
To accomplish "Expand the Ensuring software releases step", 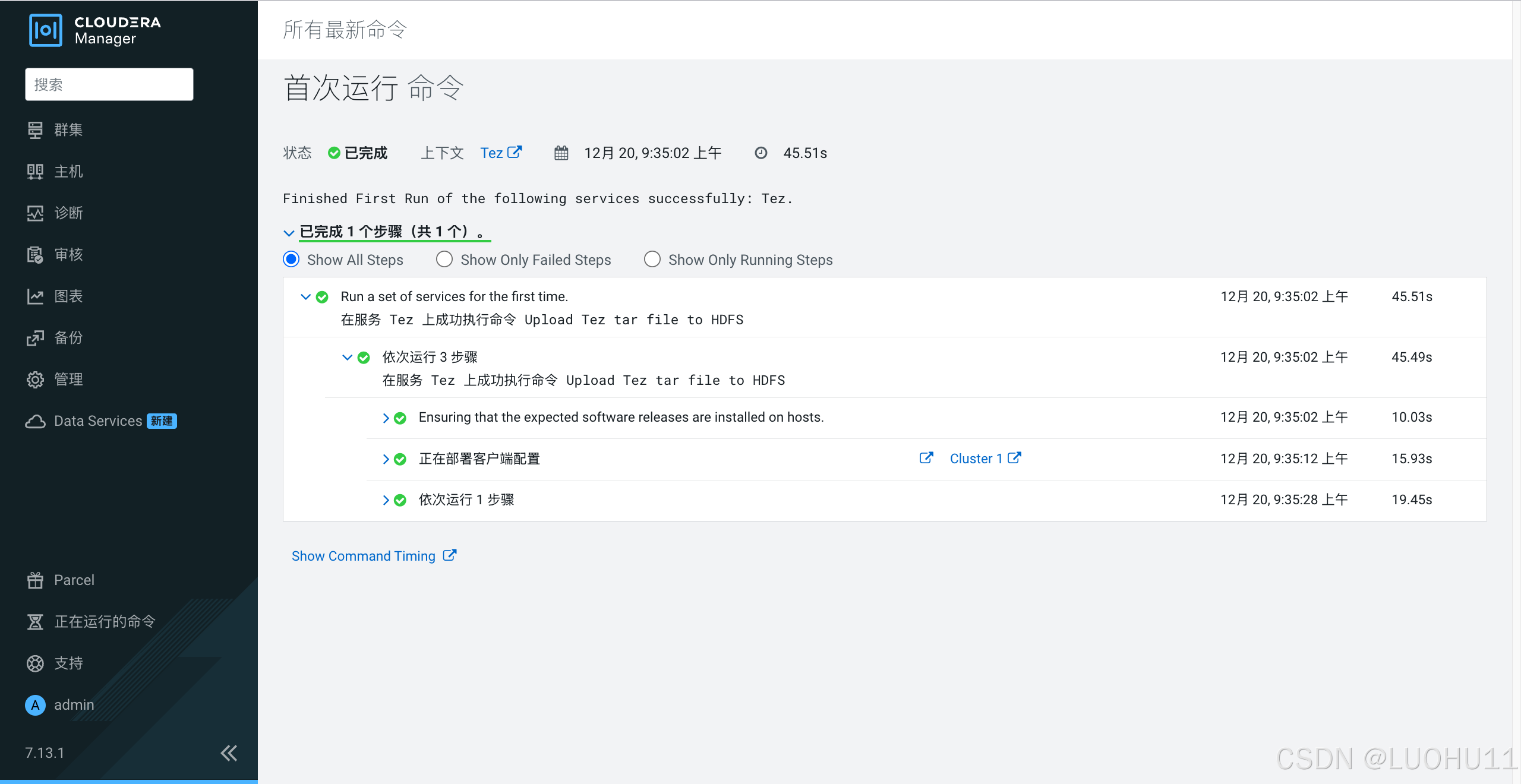I will [x=386, y=418].
